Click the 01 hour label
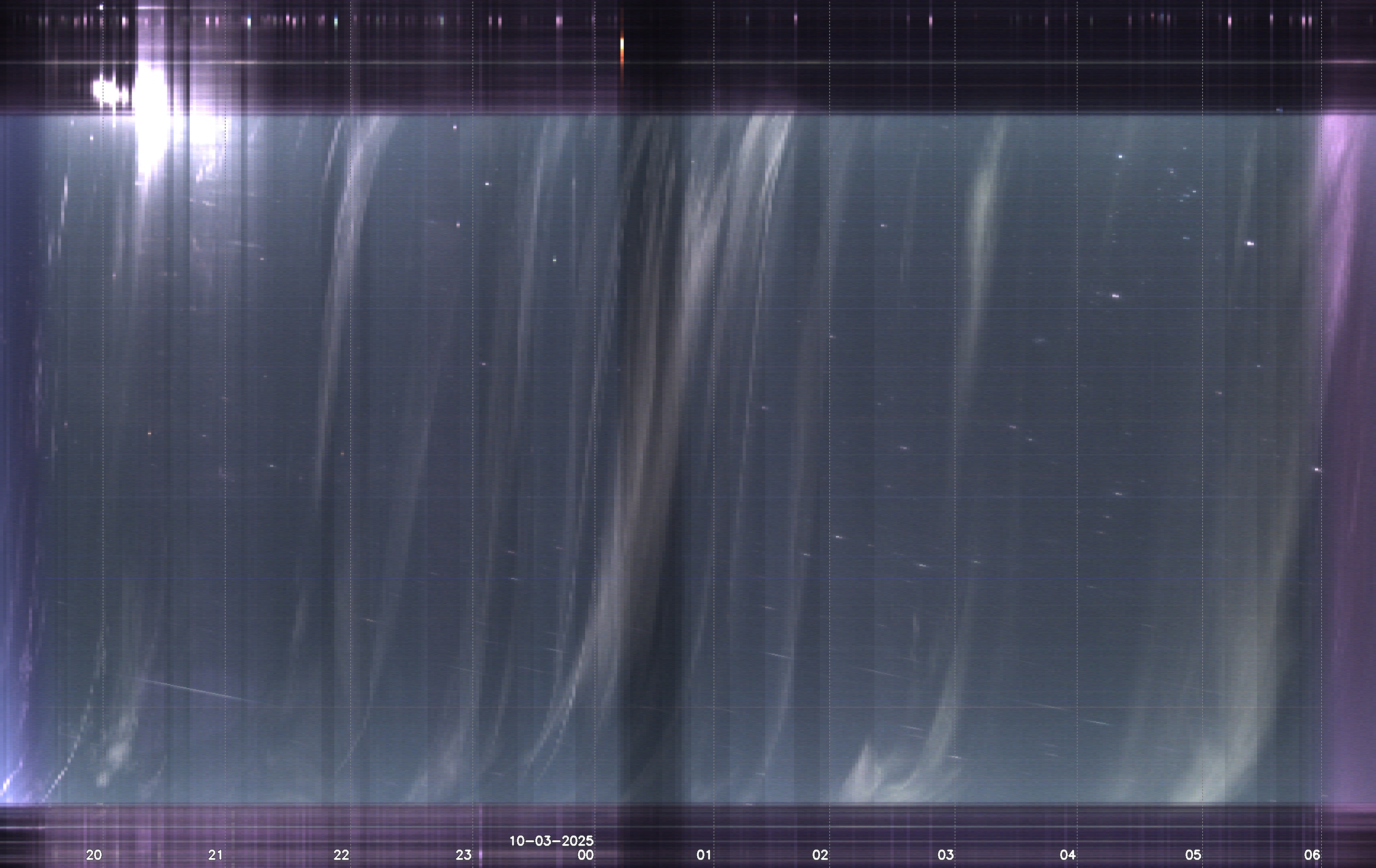The height and width of the screenshot is (868, 1376). 704,855
